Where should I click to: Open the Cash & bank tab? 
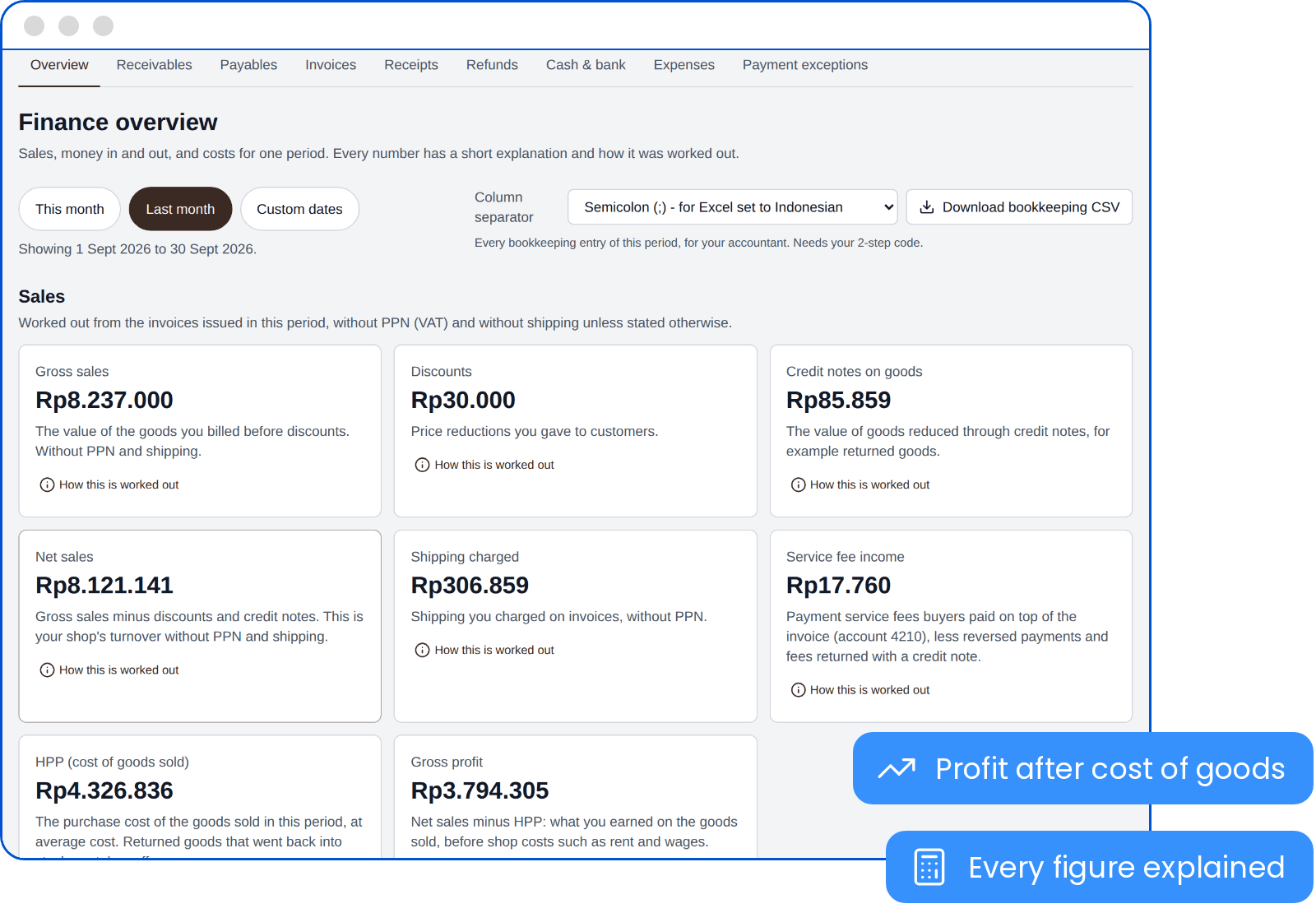586,65
